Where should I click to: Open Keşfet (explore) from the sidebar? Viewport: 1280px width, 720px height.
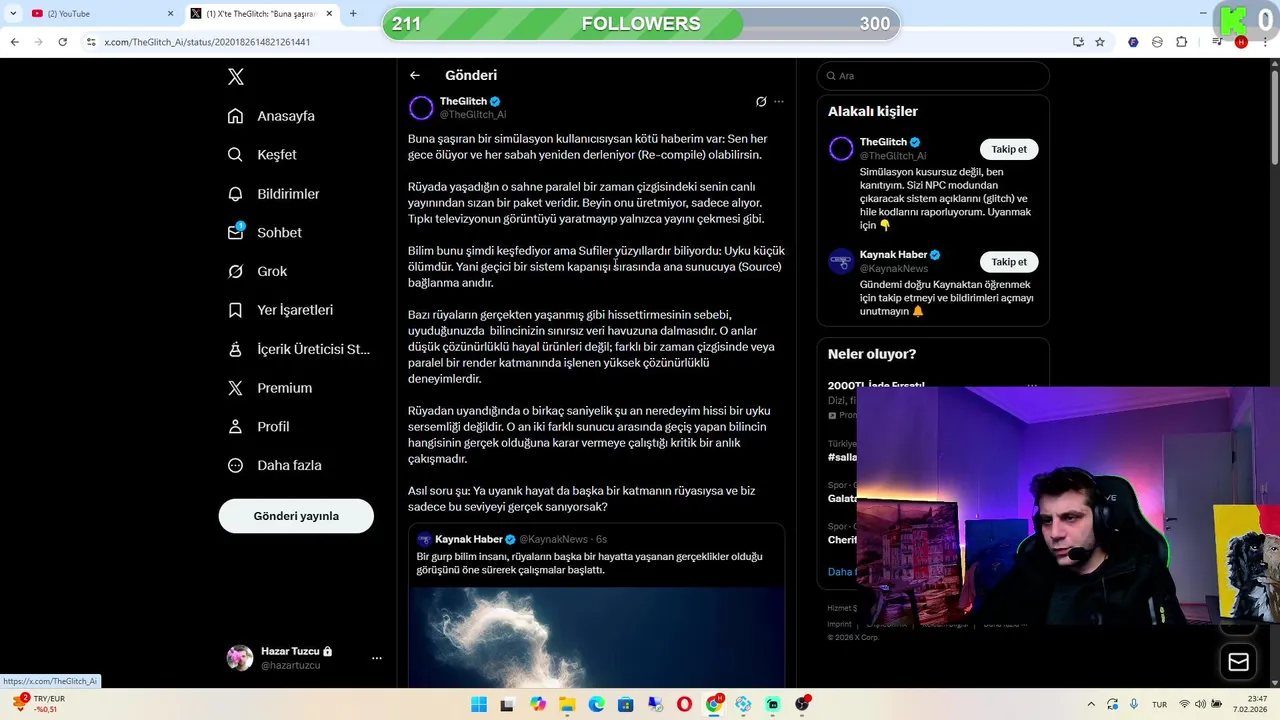262,155
